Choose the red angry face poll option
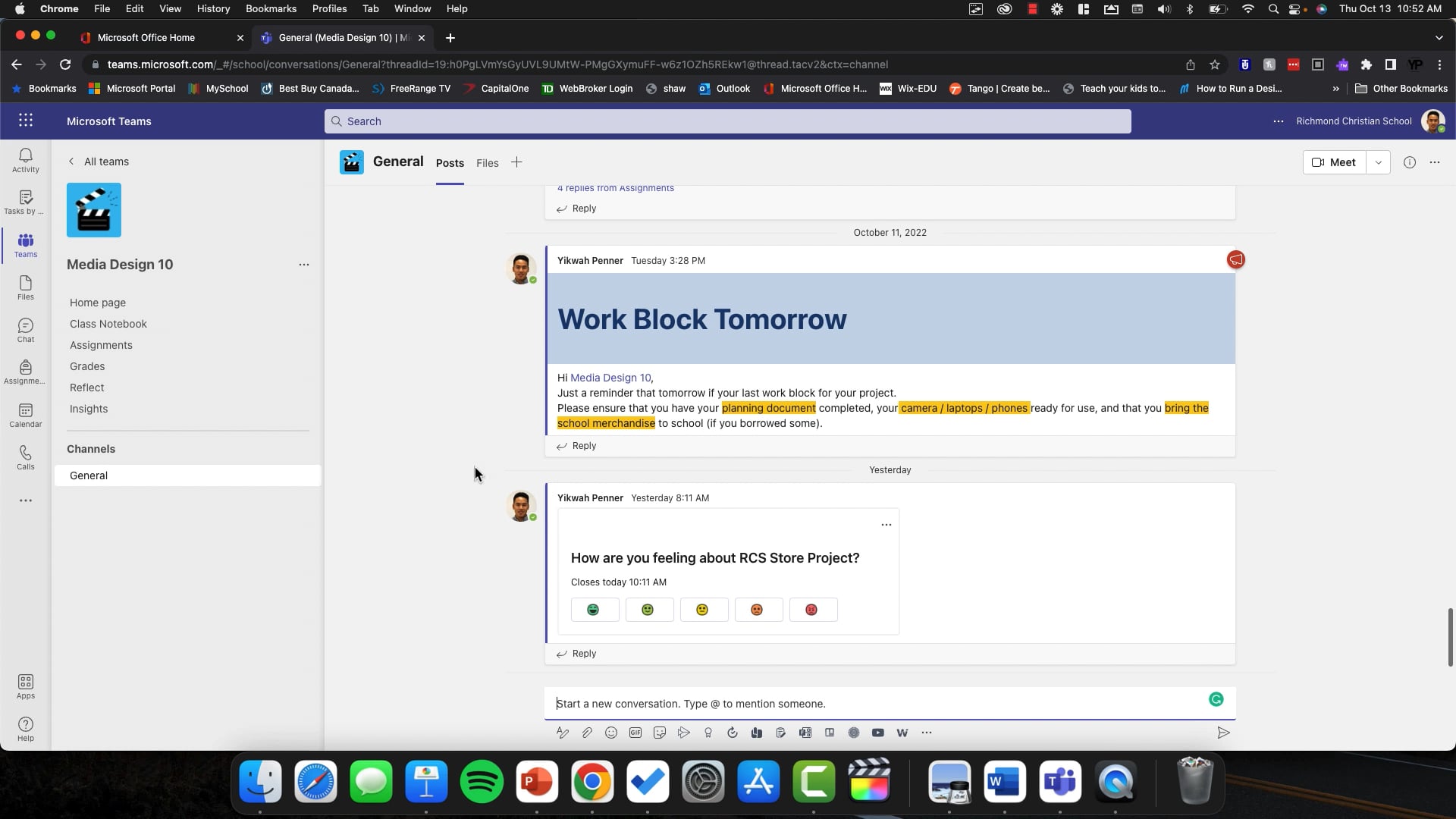Image resolution: width=1456 pixels, height=819 pixels. pos(812,609)
